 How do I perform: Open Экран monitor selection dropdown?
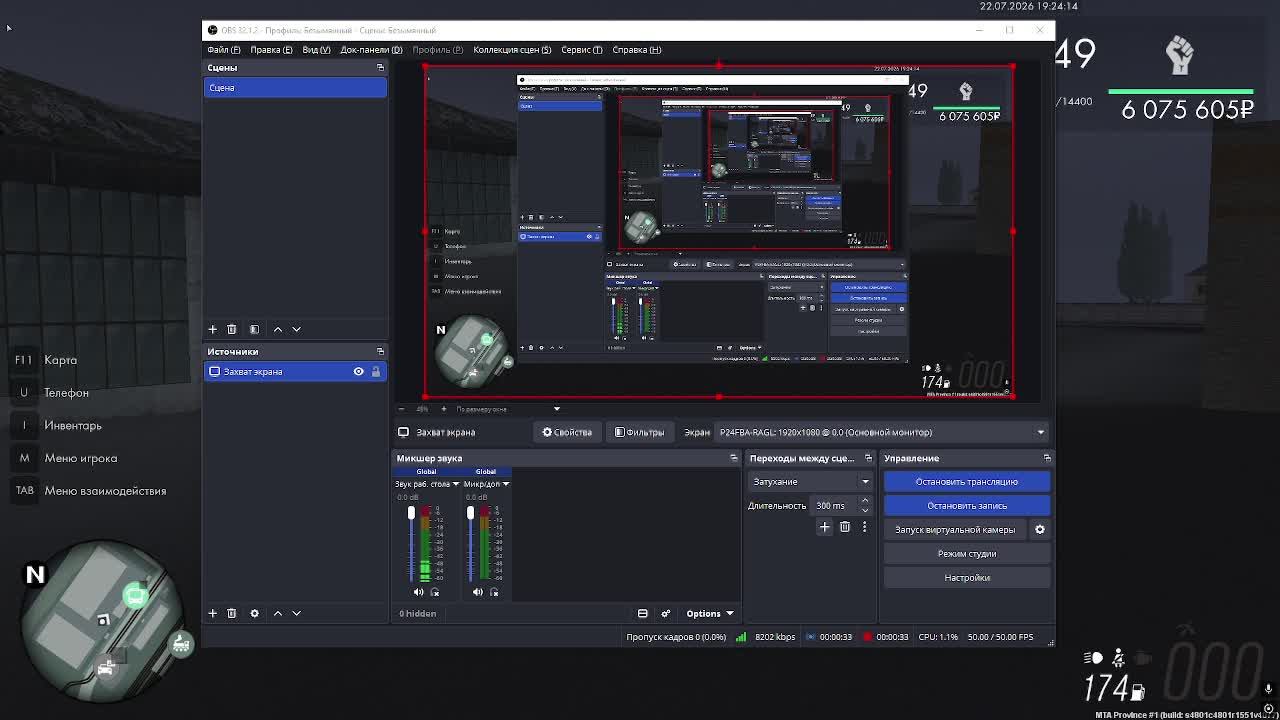click(881, 432)
